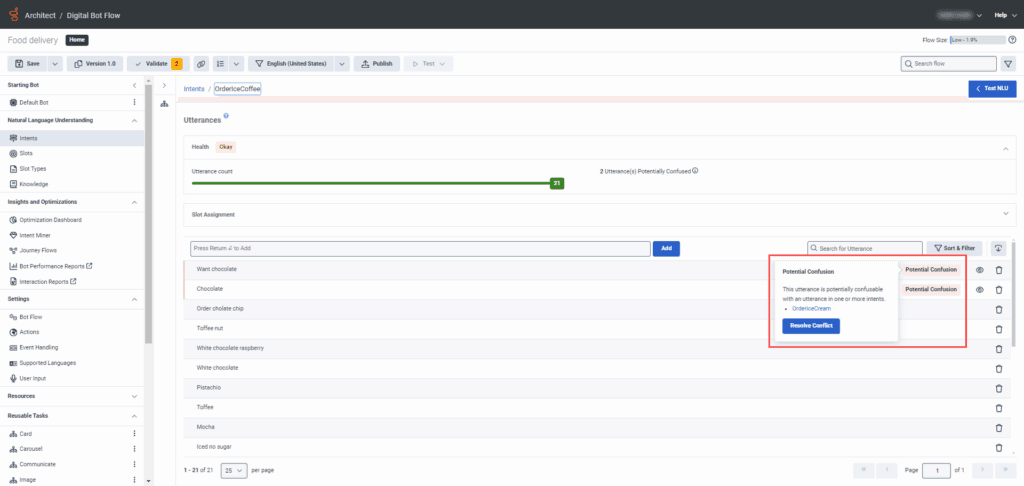1024x486 pixels.
Task: Expand the Slot Assignment section
Action: click(1005, 213)
